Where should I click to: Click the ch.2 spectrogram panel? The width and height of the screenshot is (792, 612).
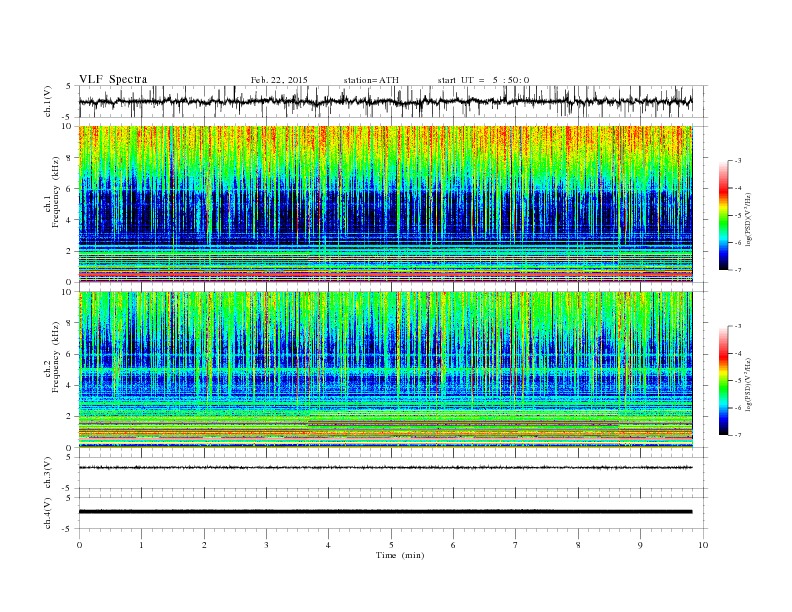[385, 370]
